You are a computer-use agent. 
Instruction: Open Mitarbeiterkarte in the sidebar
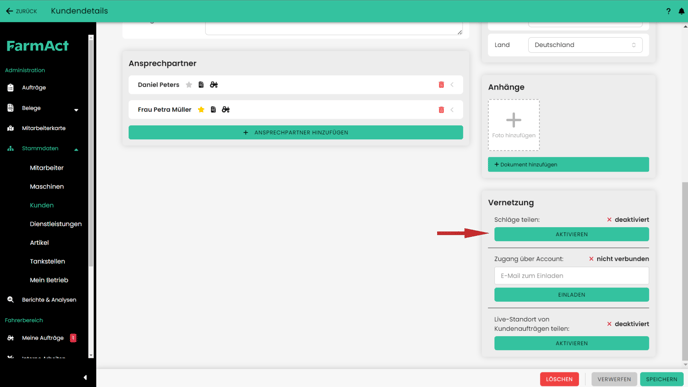[x=43, y=128]
